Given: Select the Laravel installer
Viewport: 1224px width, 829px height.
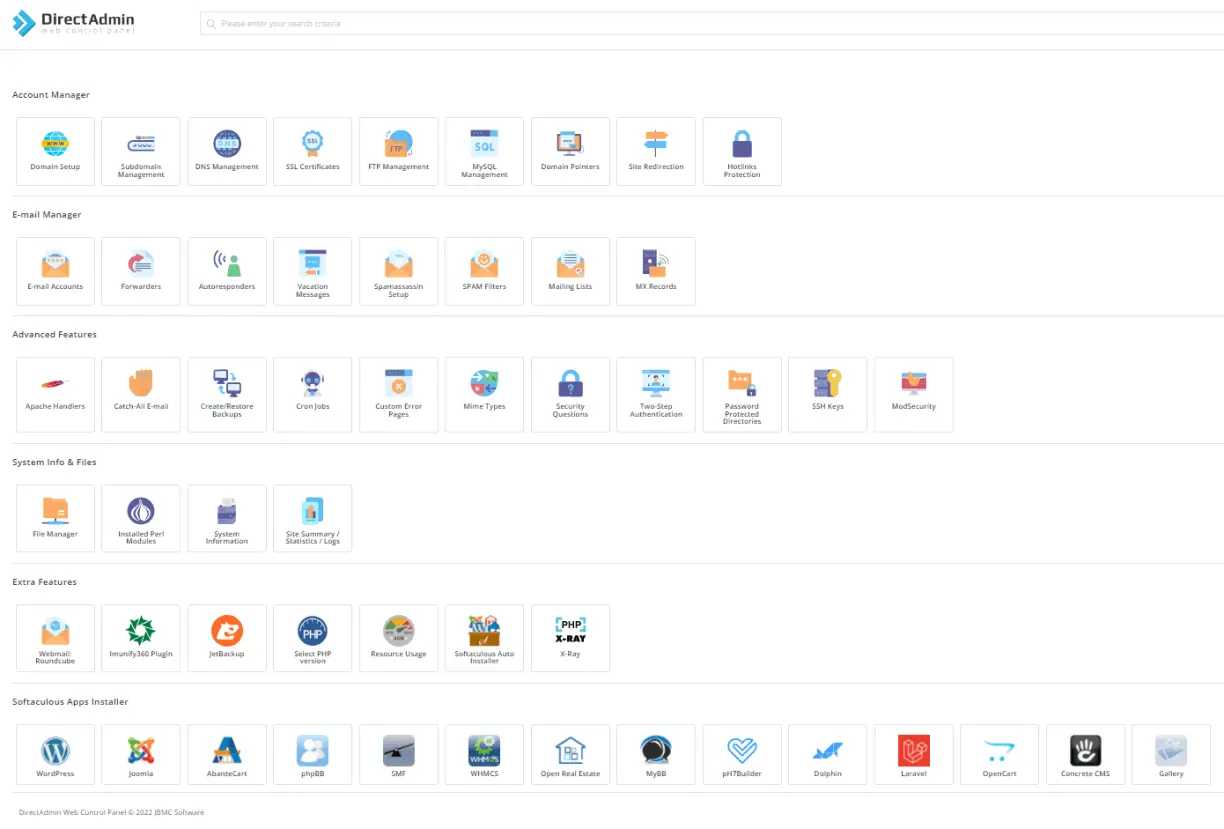Looking at the screenshot, I should [x=914, y=755].
